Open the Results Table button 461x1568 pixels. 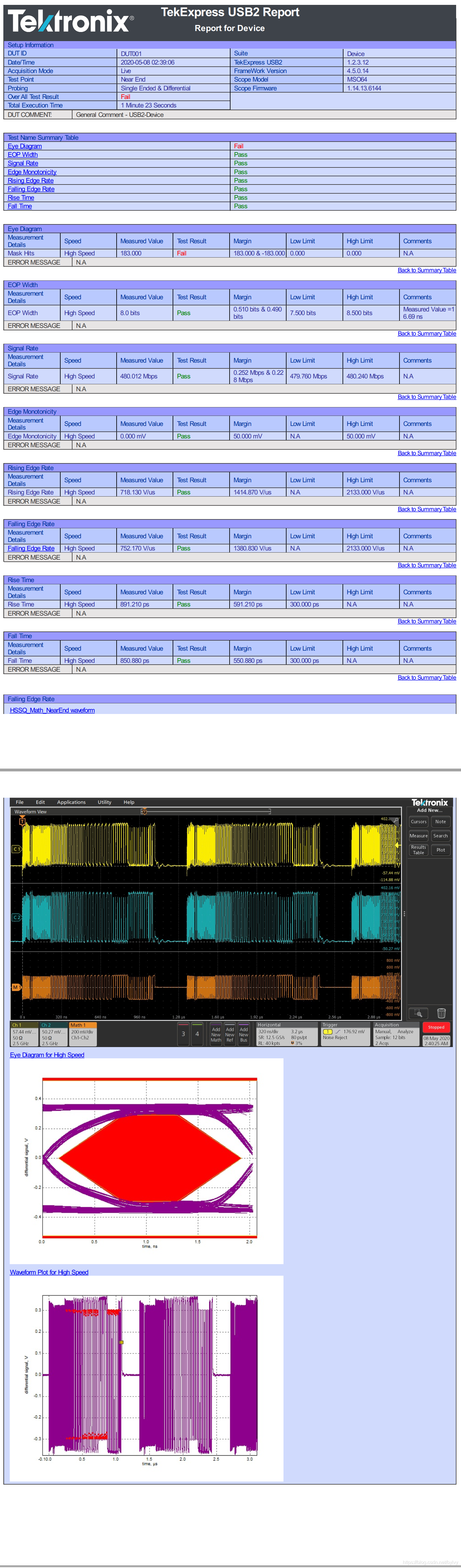pos(418,850)
